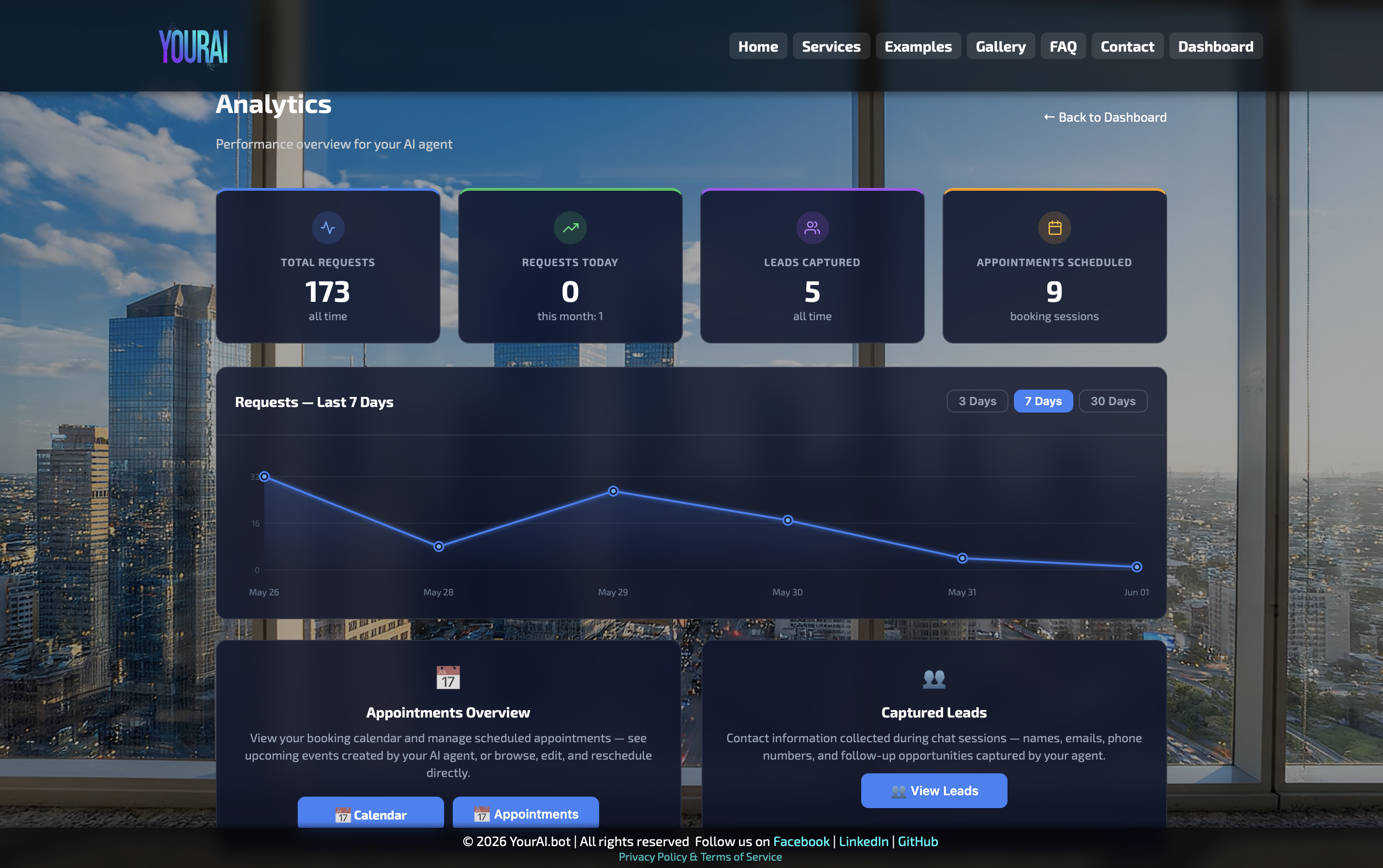1383x868 pixels.
Task: Open the FAQ nav item
Action: 1063,46
